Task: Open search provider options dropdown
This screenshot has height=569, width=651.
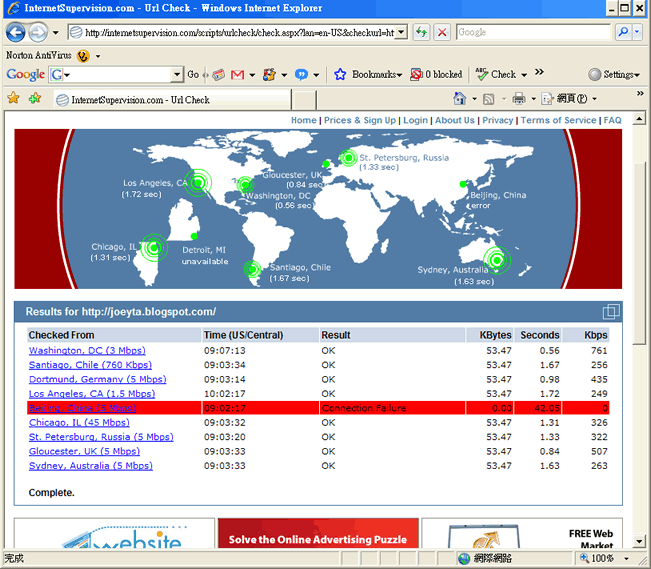Action: 637,32
